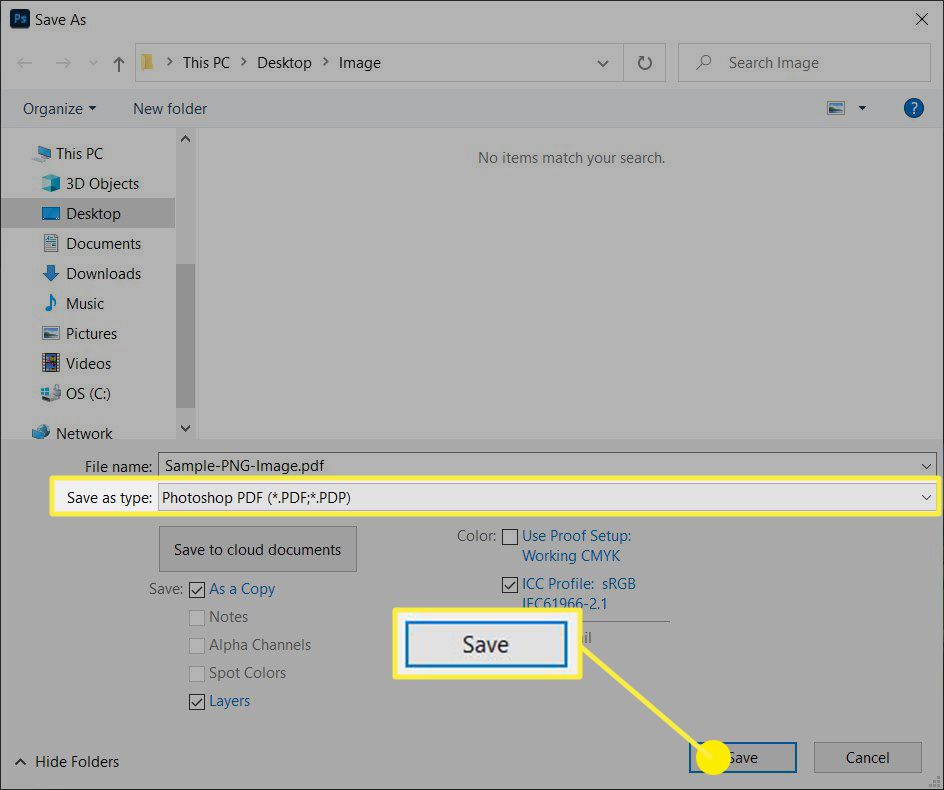Open Music in the sidebar
The height and width of the screenshot is (790, 944).
(84, 304)
